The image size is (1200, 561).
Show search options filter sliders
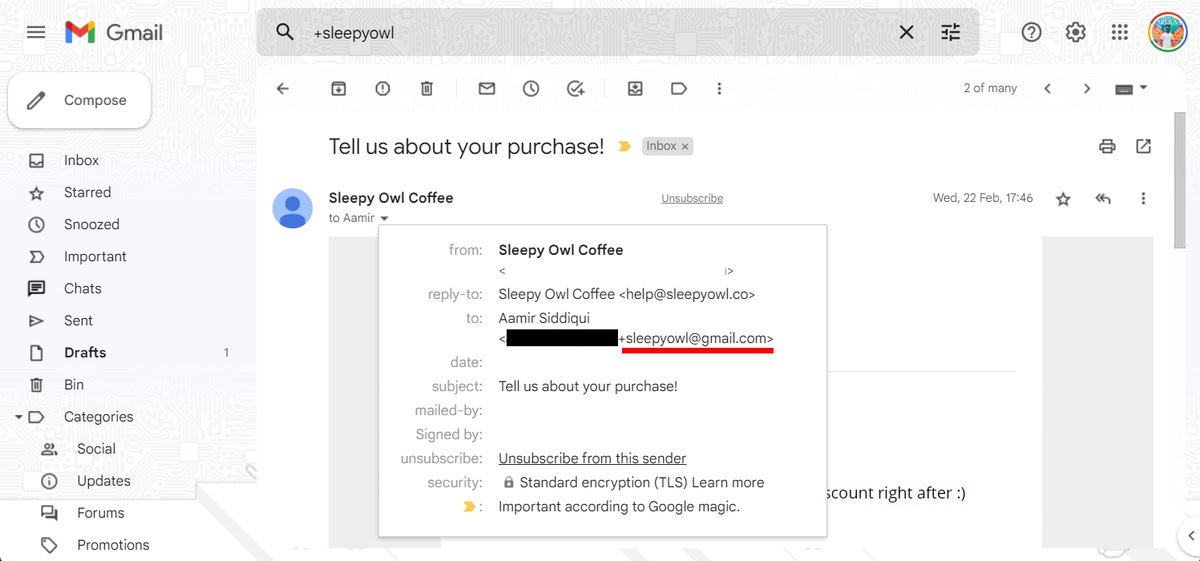(951, 33)
